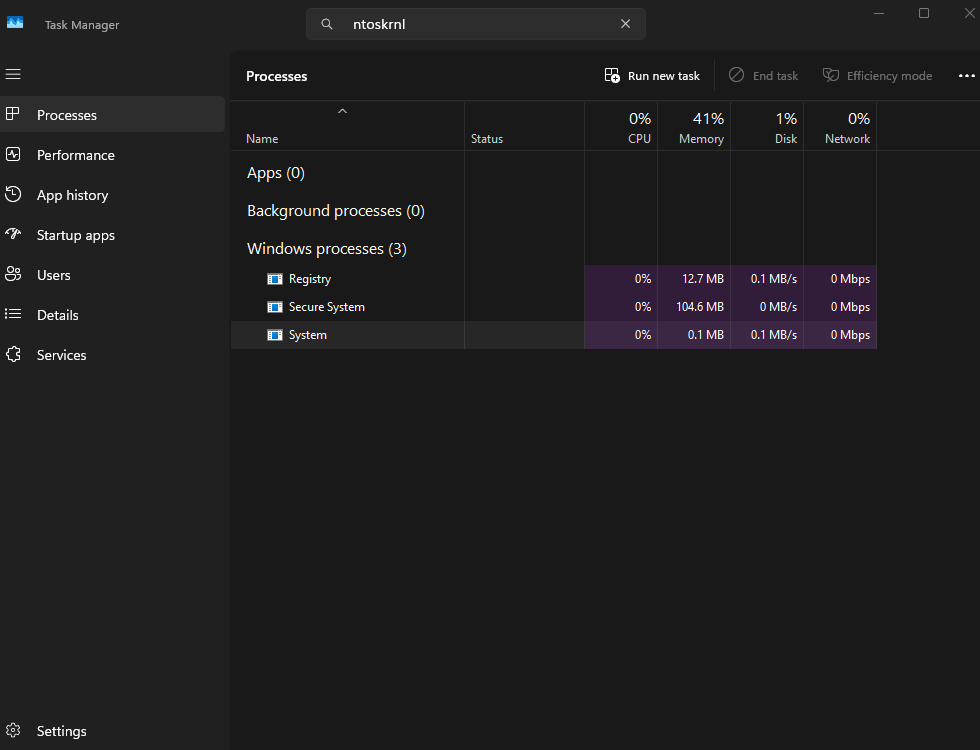Click the sort arrow above Name column
Viewport: 980px width, 750px height.
click(342, 111)
